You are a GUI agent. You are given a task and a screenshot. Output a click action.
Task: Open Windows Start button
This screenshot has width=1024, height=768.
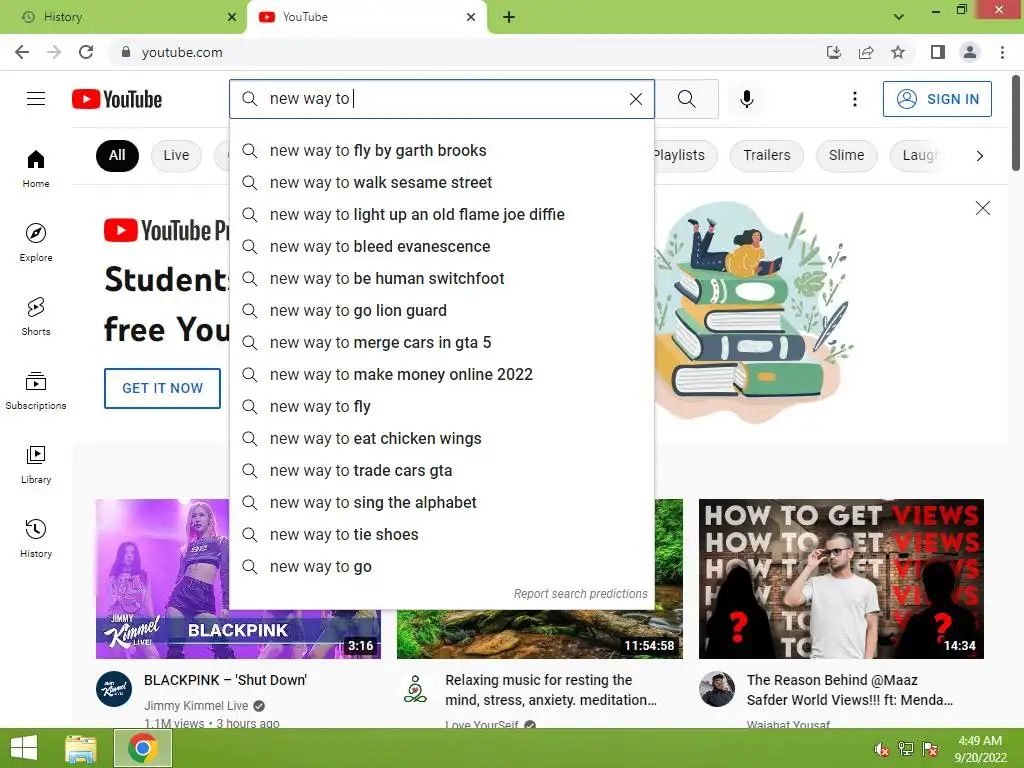[x=24, y=748]
